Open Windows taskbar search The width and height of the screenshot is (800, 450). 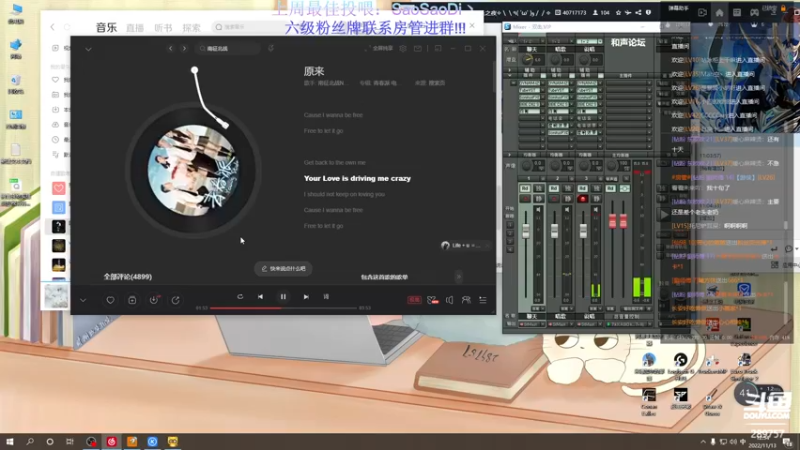click(30, 441)
